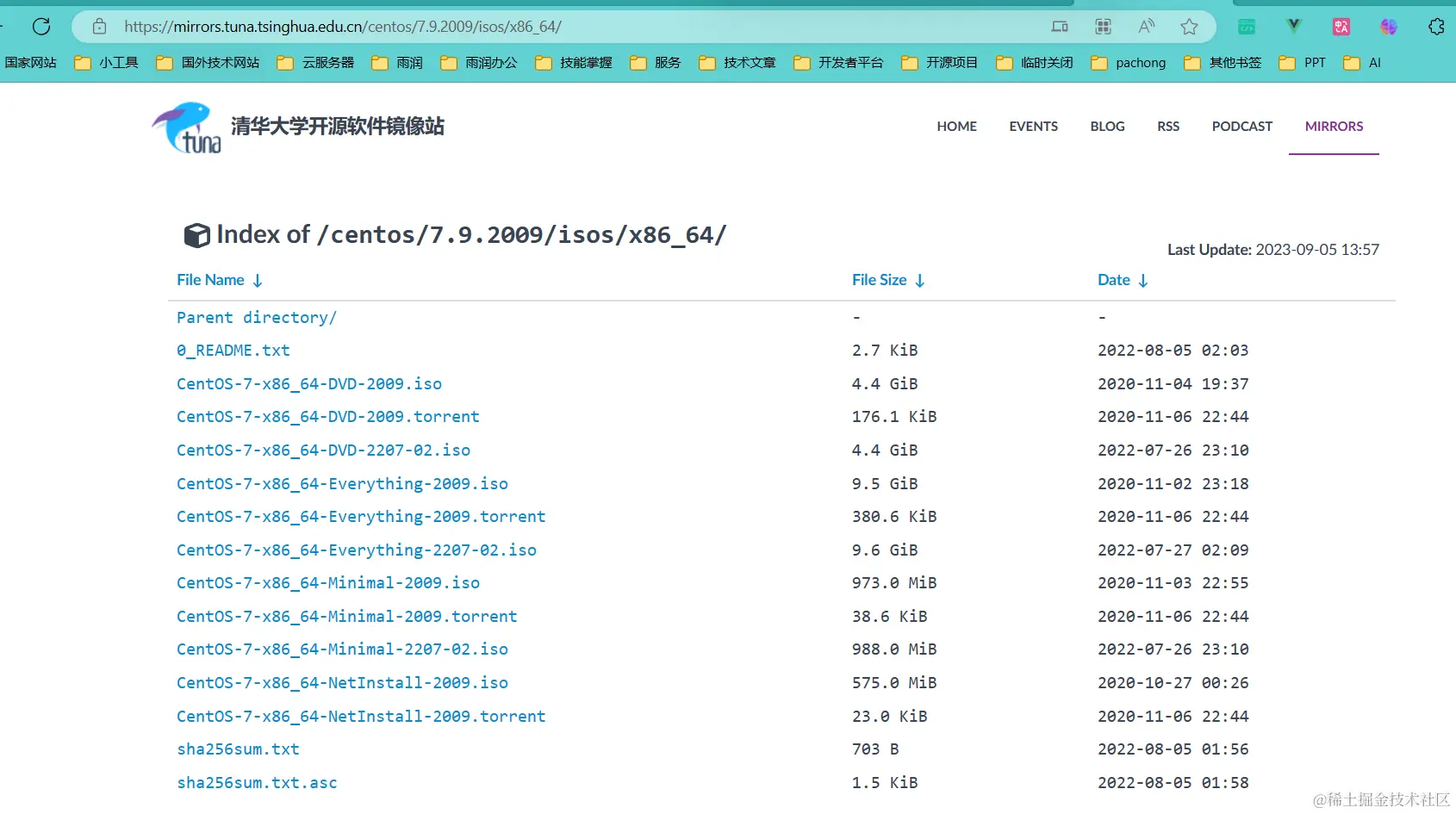Open the 开发者平台 bookmark folder
This screenshot has height=814, width=1456.
tap(838, 63)
